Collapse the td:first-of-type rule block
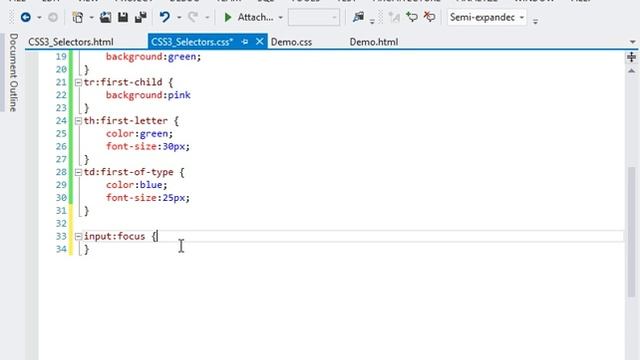Viewport: 640px width, 360px height. (78, 172)
